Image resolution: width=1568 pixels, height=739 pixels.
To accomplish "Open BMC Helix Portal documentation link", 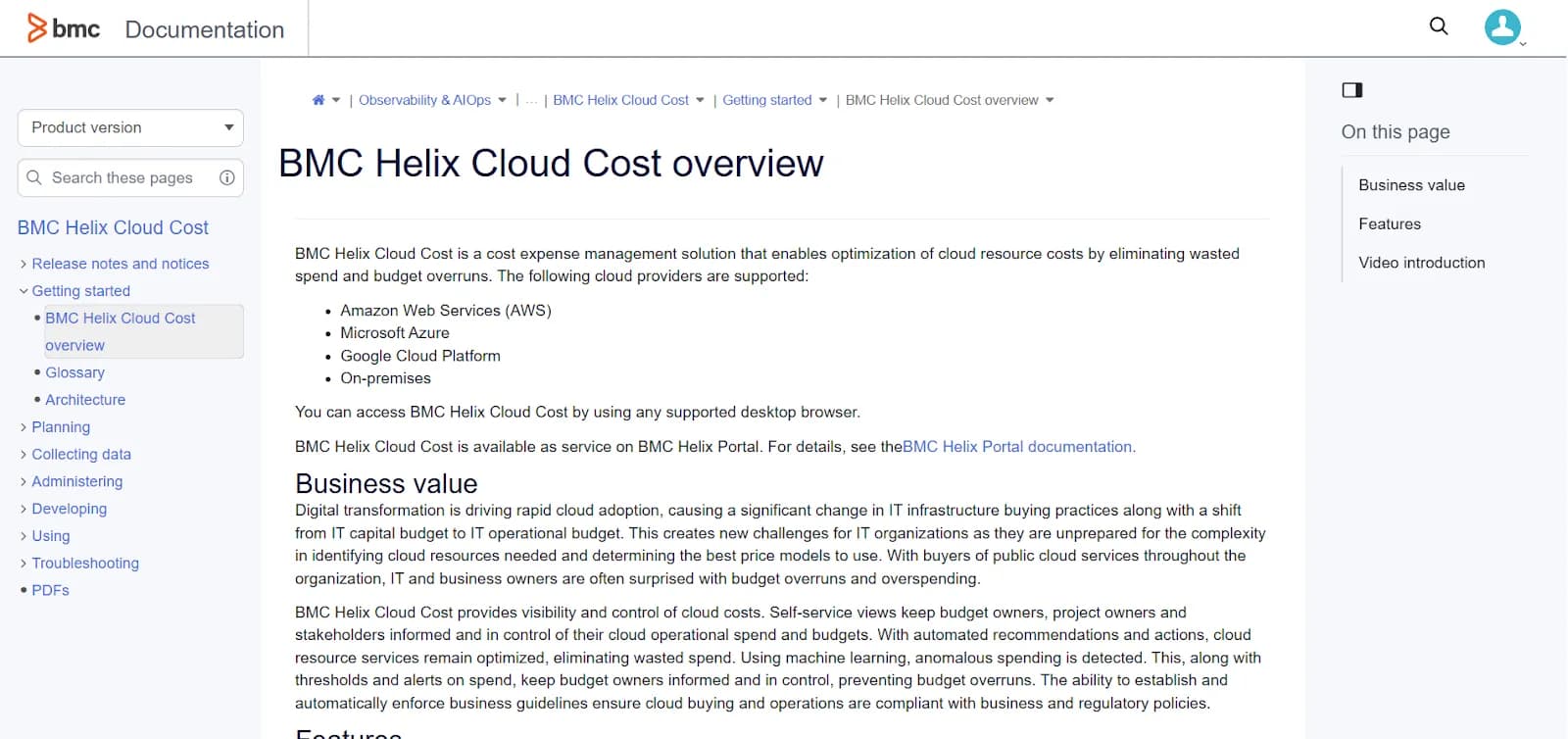I will tap(1019, 447).
